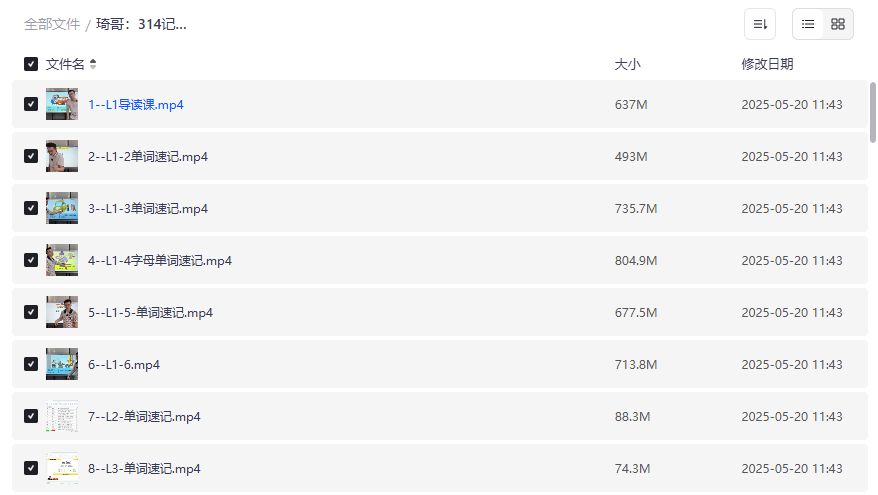Deselect the 7--L2-单词速记.mp4 checkbox

click(31, 416)
